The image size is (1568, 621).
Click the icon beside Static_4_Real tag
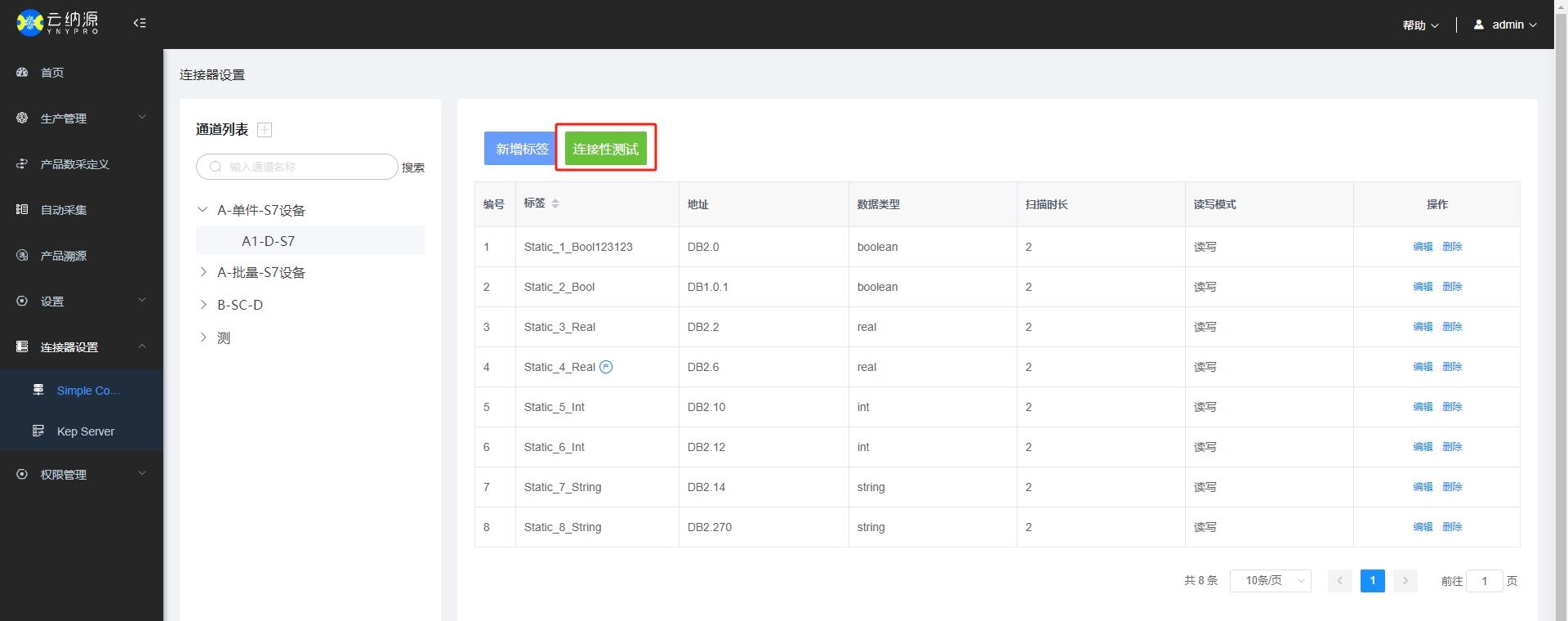tap(606, 367)
